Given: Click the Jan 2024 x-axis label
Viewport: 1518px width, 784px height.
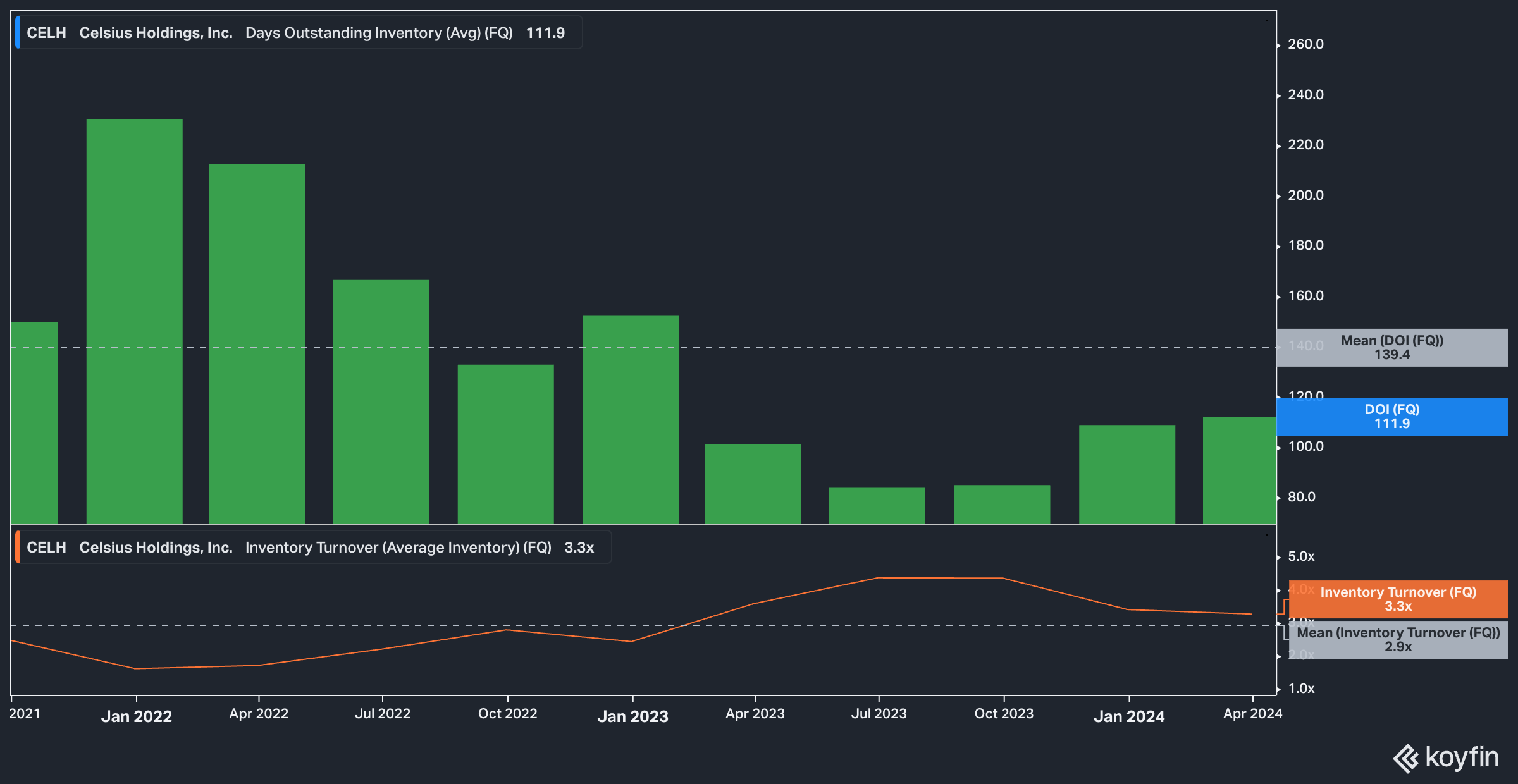Looking at the screenshot, I should click(x=1130, y=716).
